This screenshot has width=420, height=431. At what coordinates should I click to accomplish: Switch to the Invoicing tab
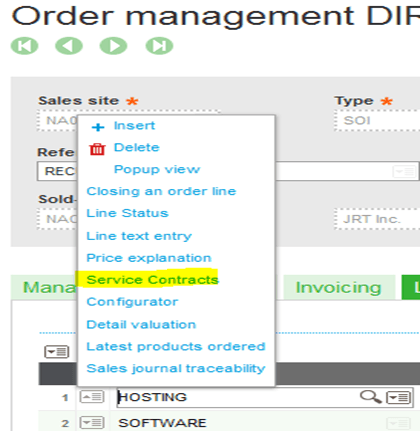(x=339, y=287)
